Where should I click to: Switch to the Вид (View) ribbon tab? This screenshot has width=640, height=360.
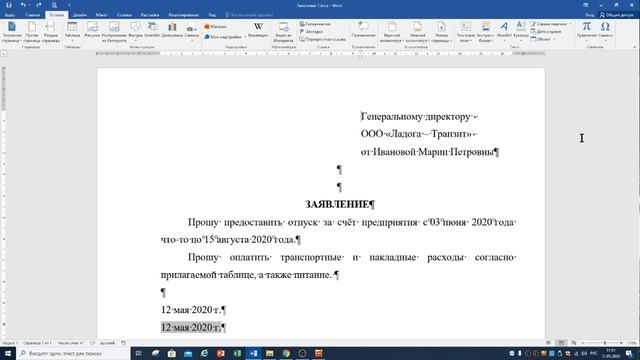pos(212,15)
